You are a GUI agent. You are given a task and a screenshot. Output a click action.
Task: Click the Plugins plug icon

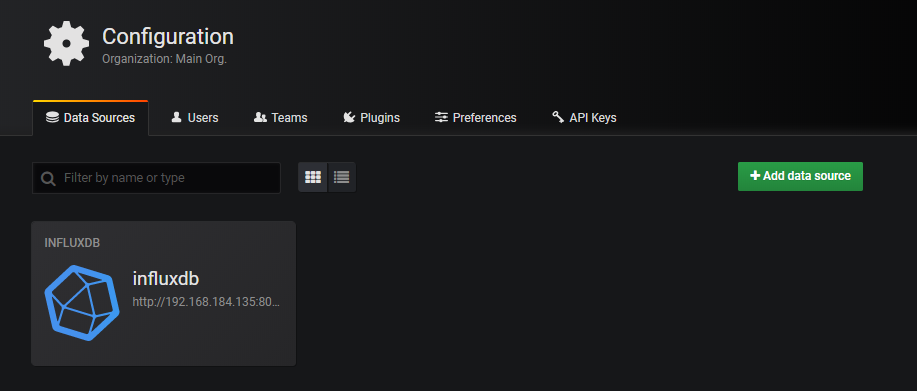349,117
